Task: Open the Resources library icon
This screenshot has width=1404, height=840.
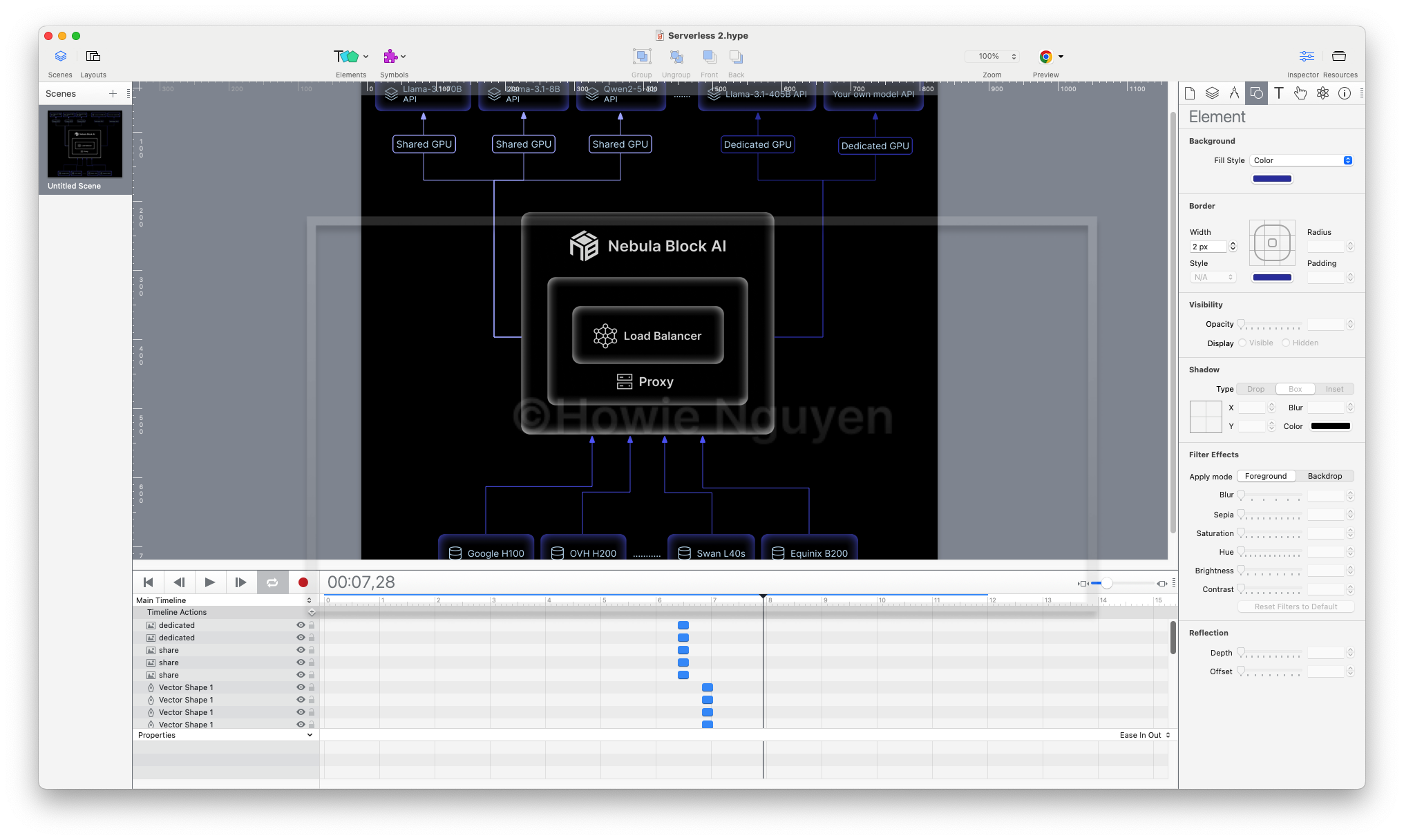Action: tap(1339, 57)
